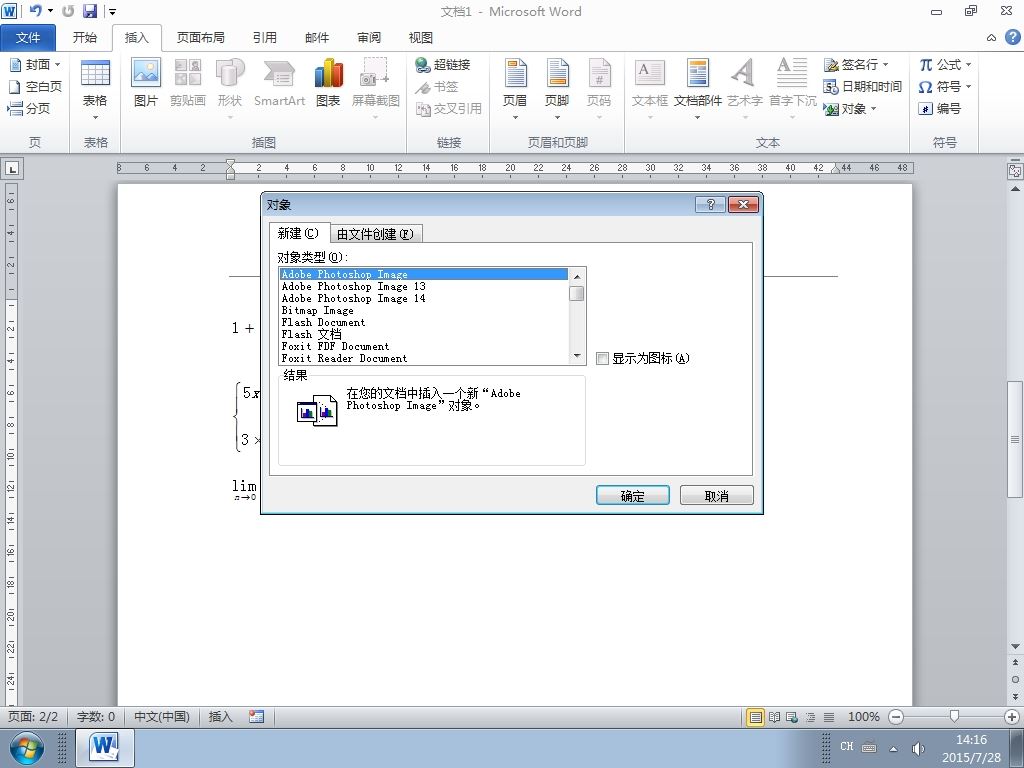Open the Page Layout (页面布局) ribbon tab
The image size is (1024, 768).
tap(200, 38)
